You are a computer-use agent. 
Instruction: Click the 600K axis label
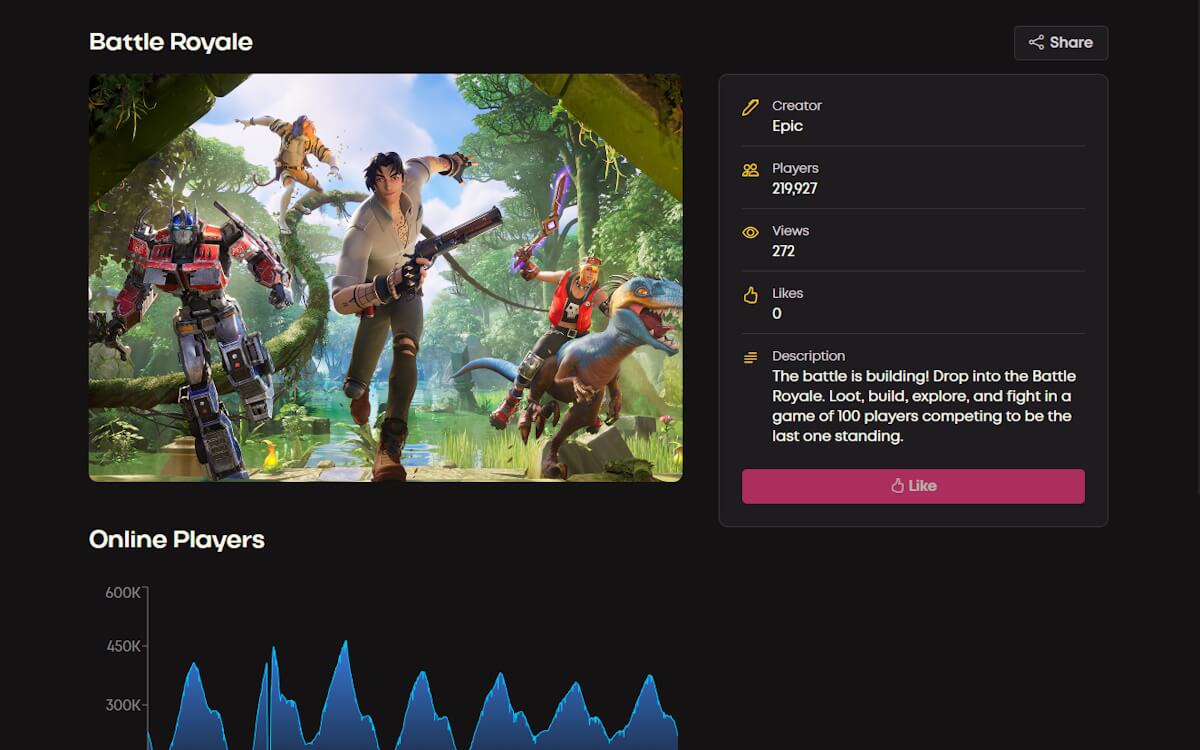coord(123,593)
